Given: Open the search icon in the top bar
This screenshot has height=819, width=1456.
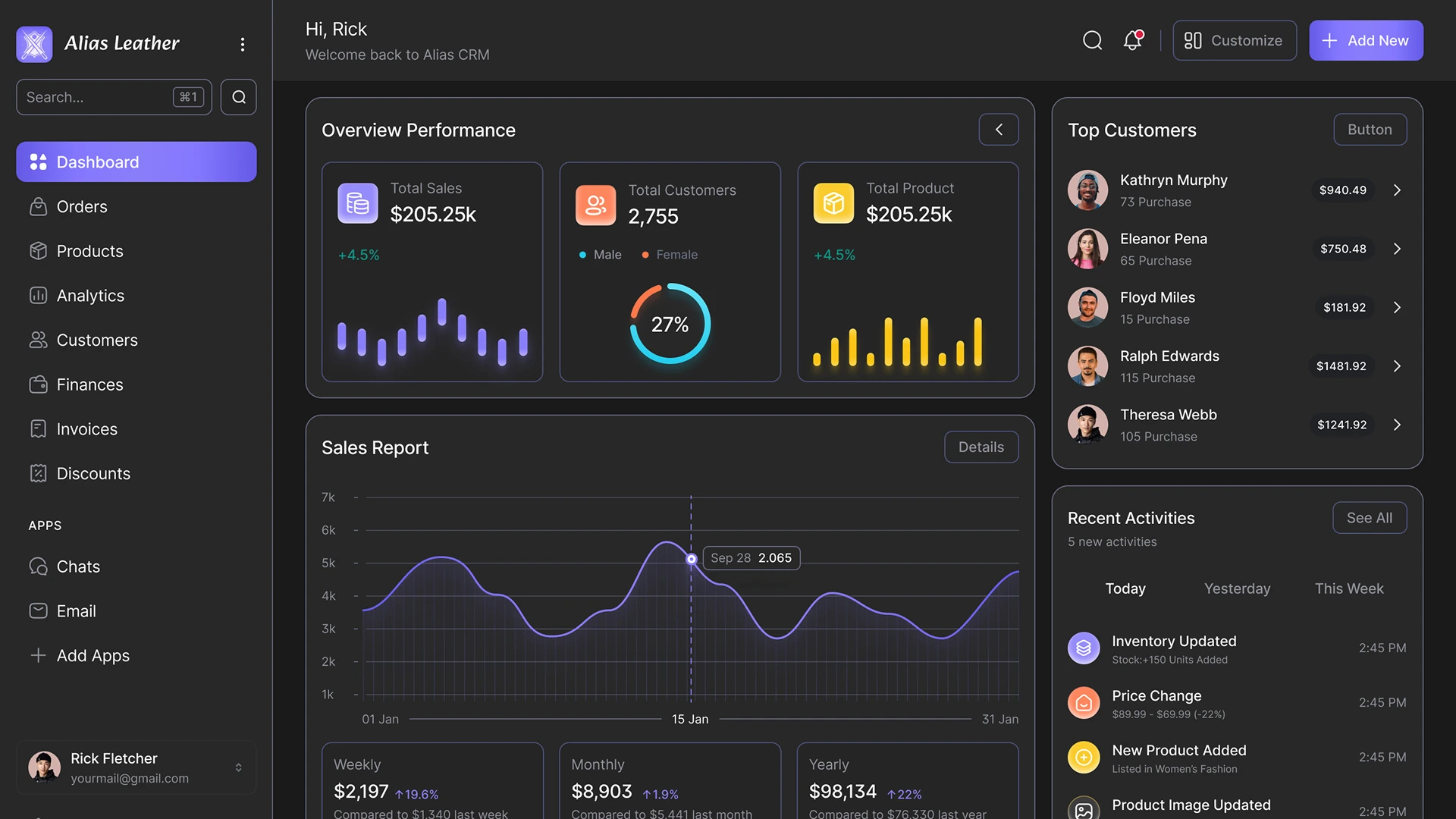Looking at the screenshot, I should 1092,40.
